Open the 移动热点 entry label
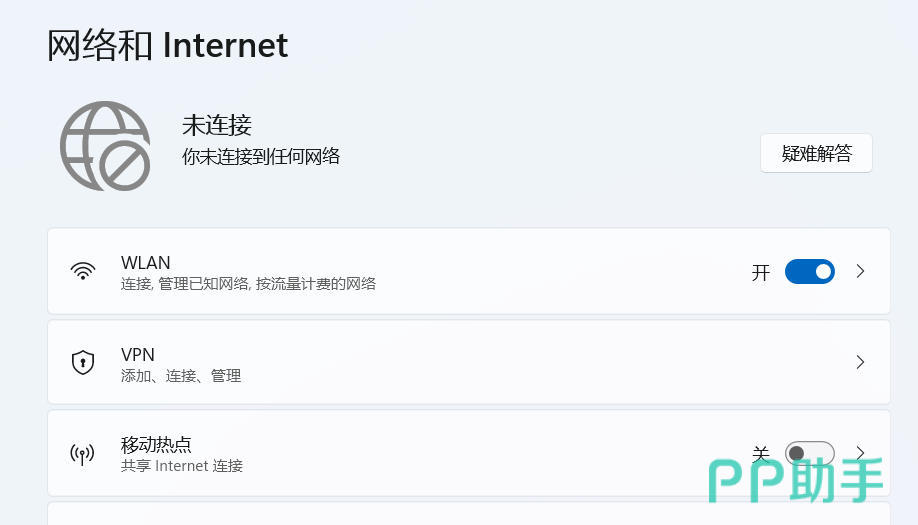This screenshot has width=918, height=525. click(156, 444)
